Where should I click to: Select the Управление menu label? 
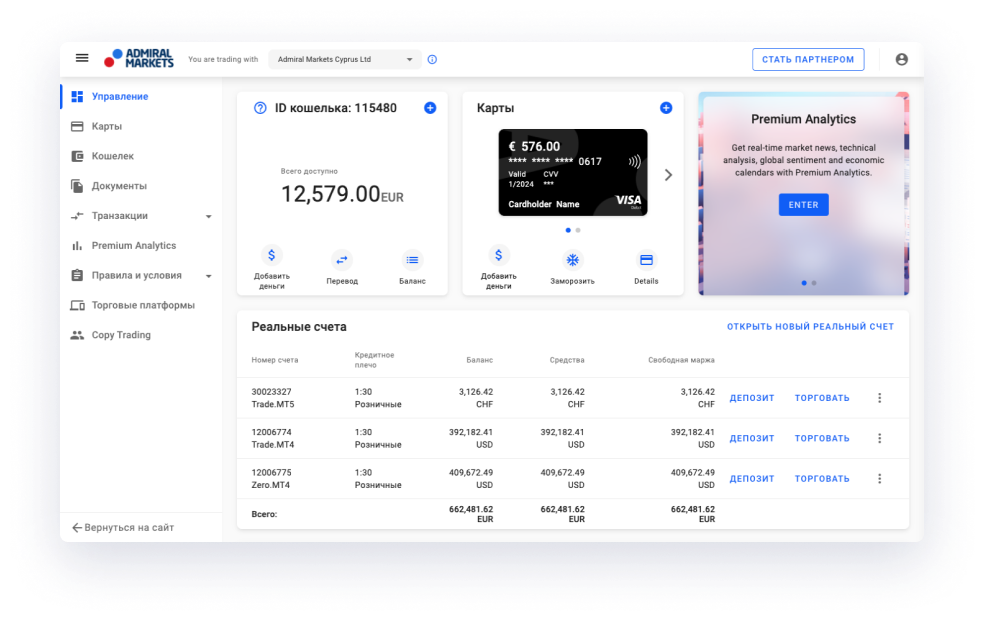[120, 97]
